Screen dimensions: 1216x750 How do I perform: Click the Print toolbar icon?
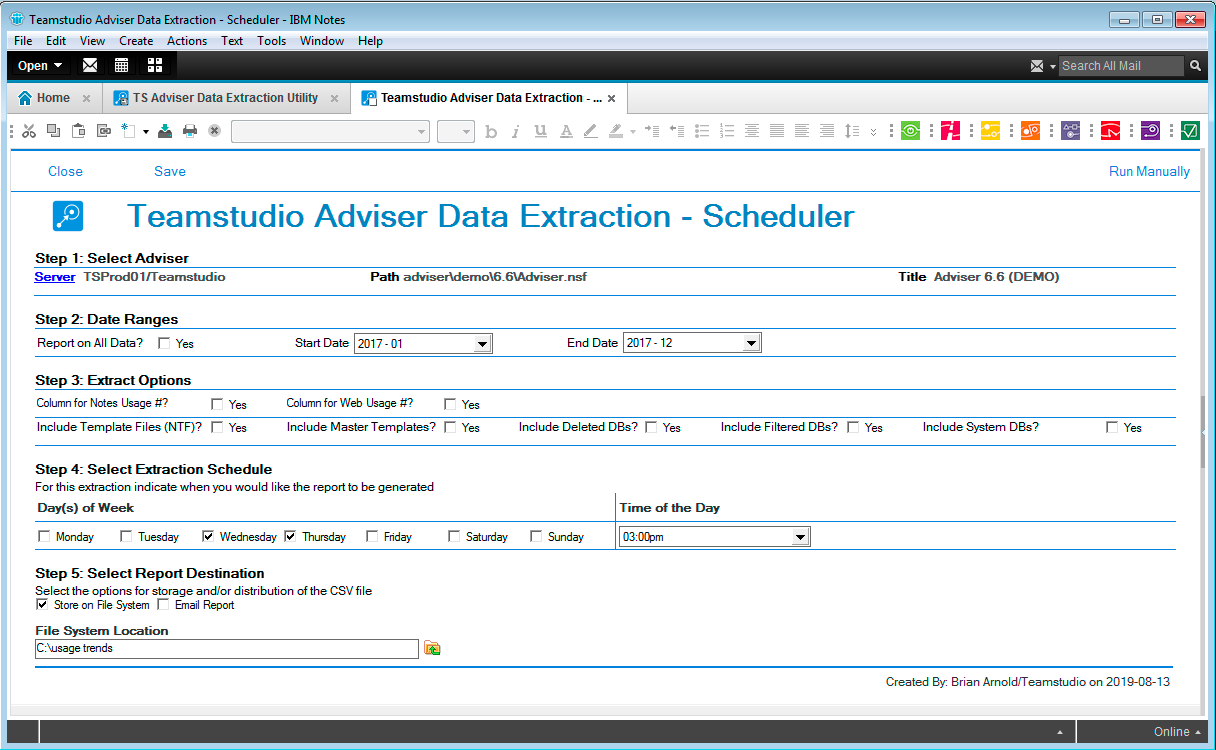[x=190, y=131]
